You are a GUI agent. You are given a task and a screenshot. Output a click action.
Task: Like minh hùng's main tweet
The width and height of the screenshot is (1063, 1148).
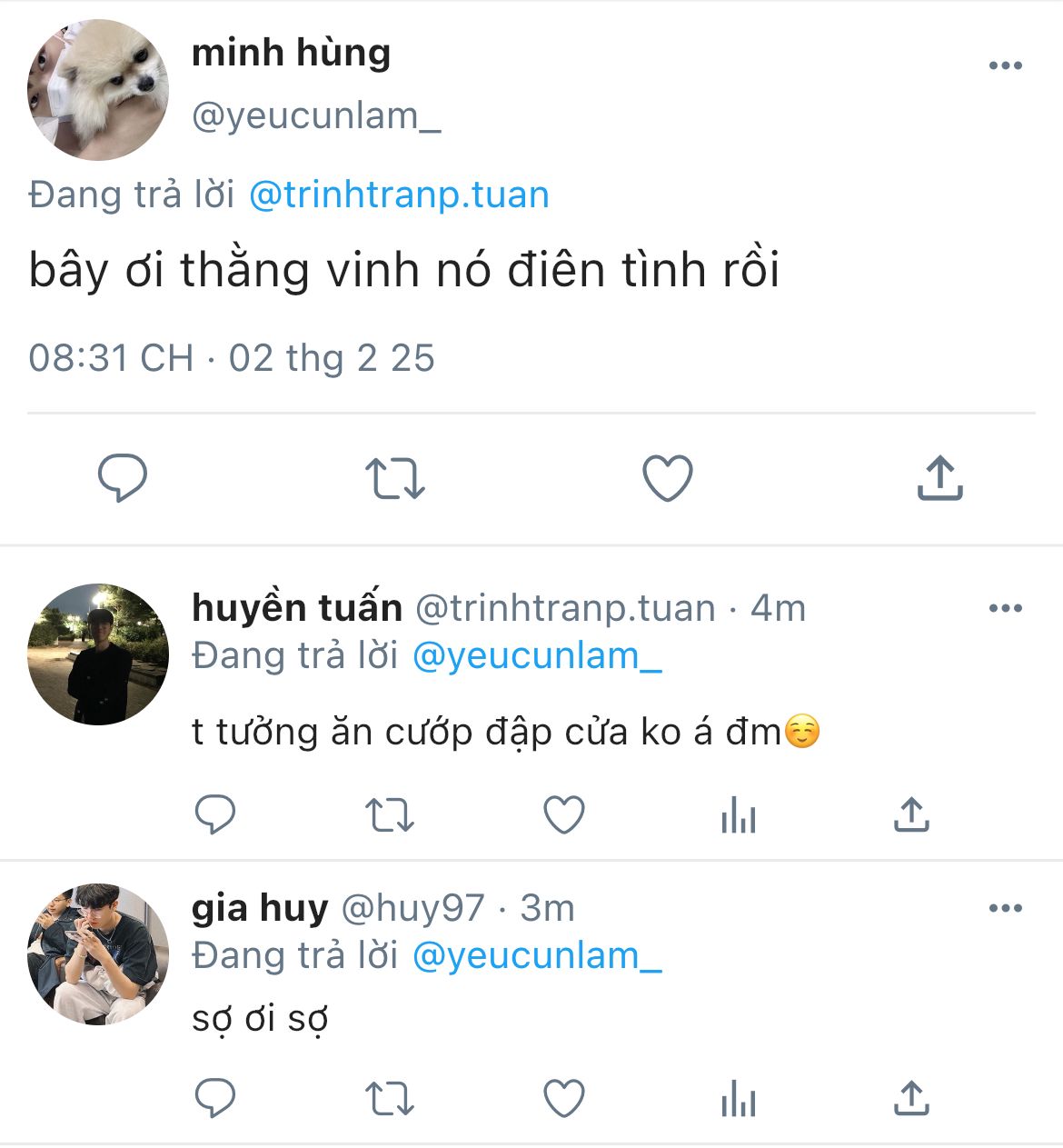[x=668, y=478]
